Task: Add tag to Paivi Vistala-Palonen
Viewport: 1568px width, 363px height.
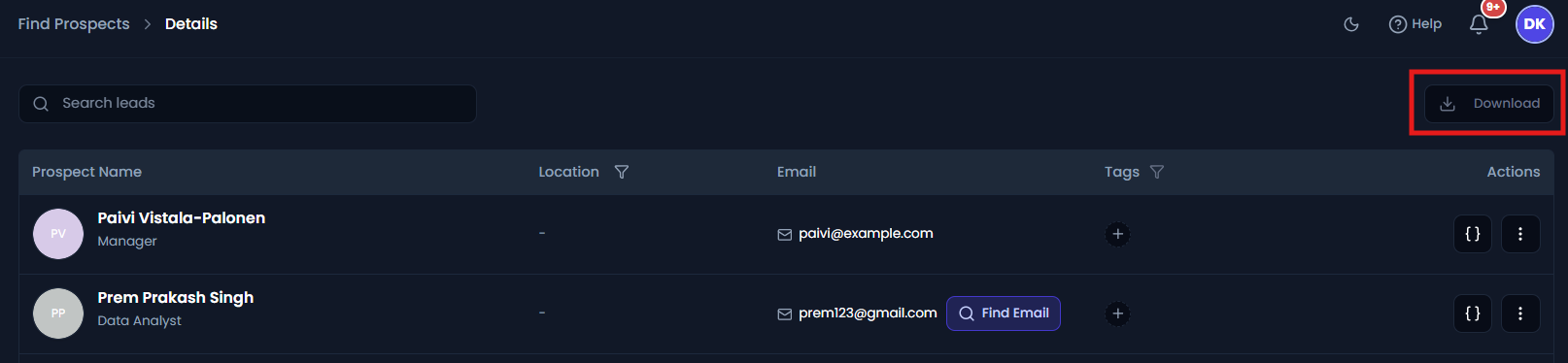Action: tap(1117, 234)
